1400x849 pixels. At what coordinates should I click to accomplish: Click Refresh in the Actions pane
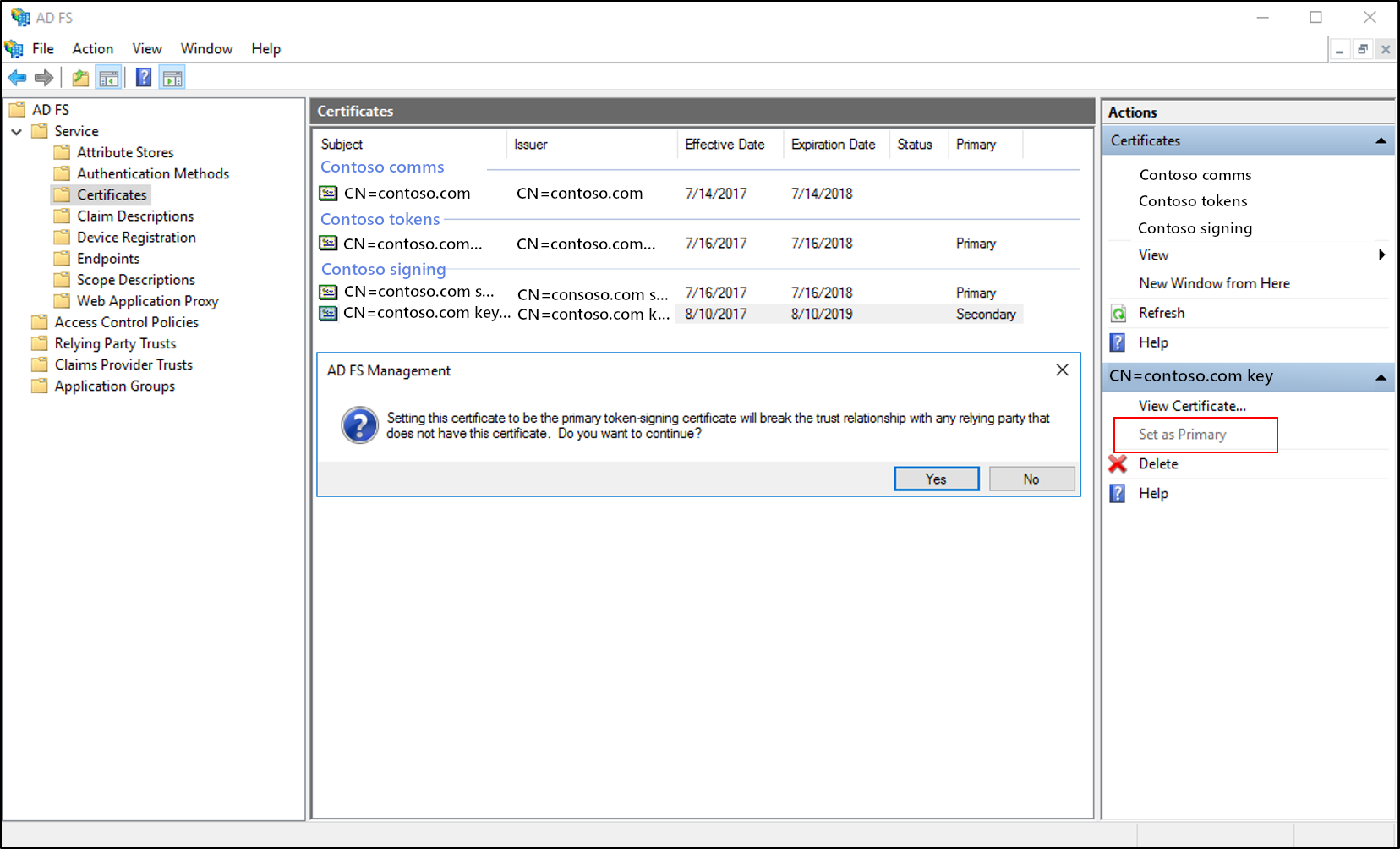tap(1162, 313)
